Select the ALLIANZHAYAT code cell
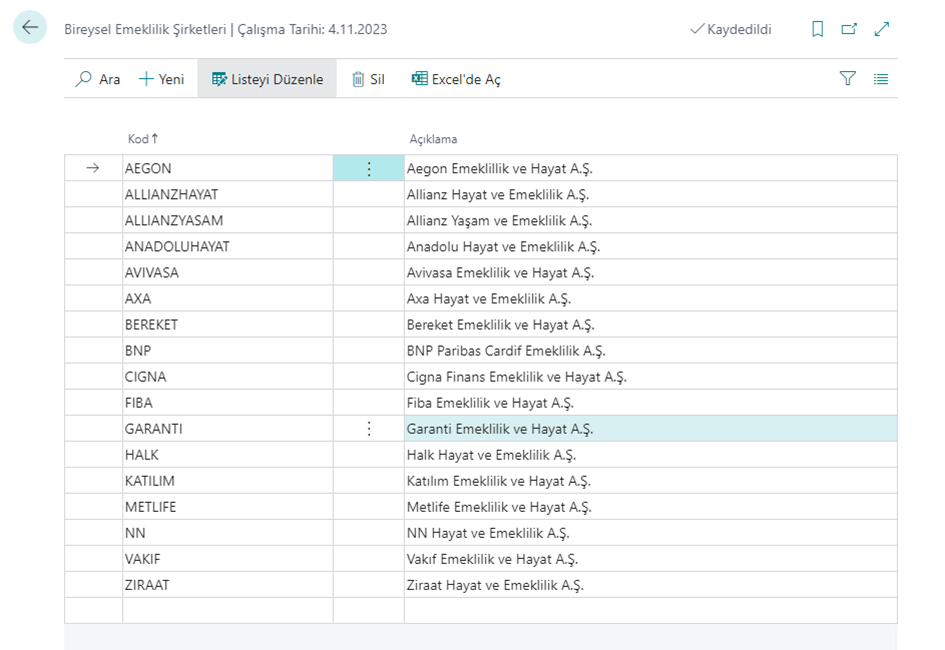 [x=228, y=195]
